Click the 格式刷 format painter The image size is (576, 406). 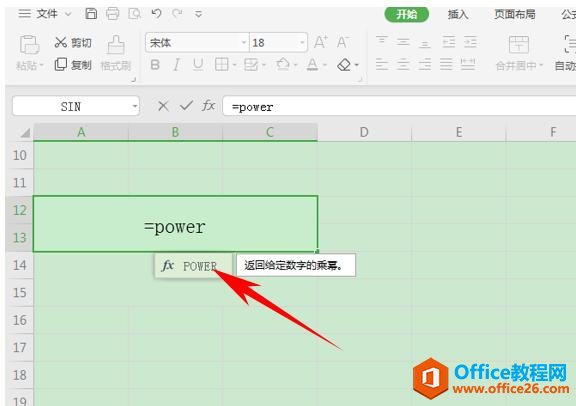click(116, 53)
